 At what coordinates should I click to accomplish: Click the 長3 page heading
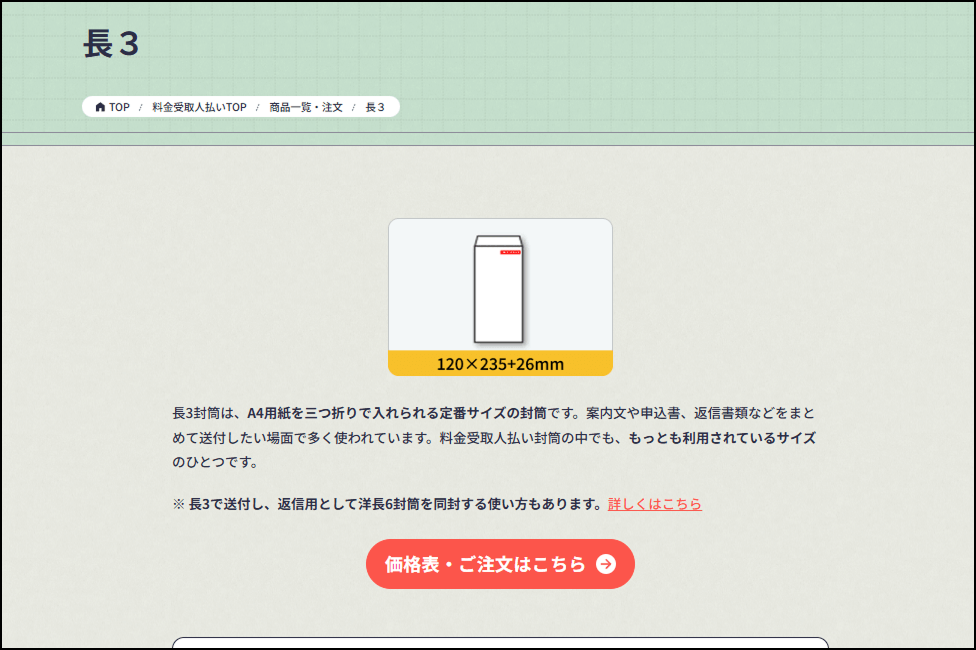(111, 44)
